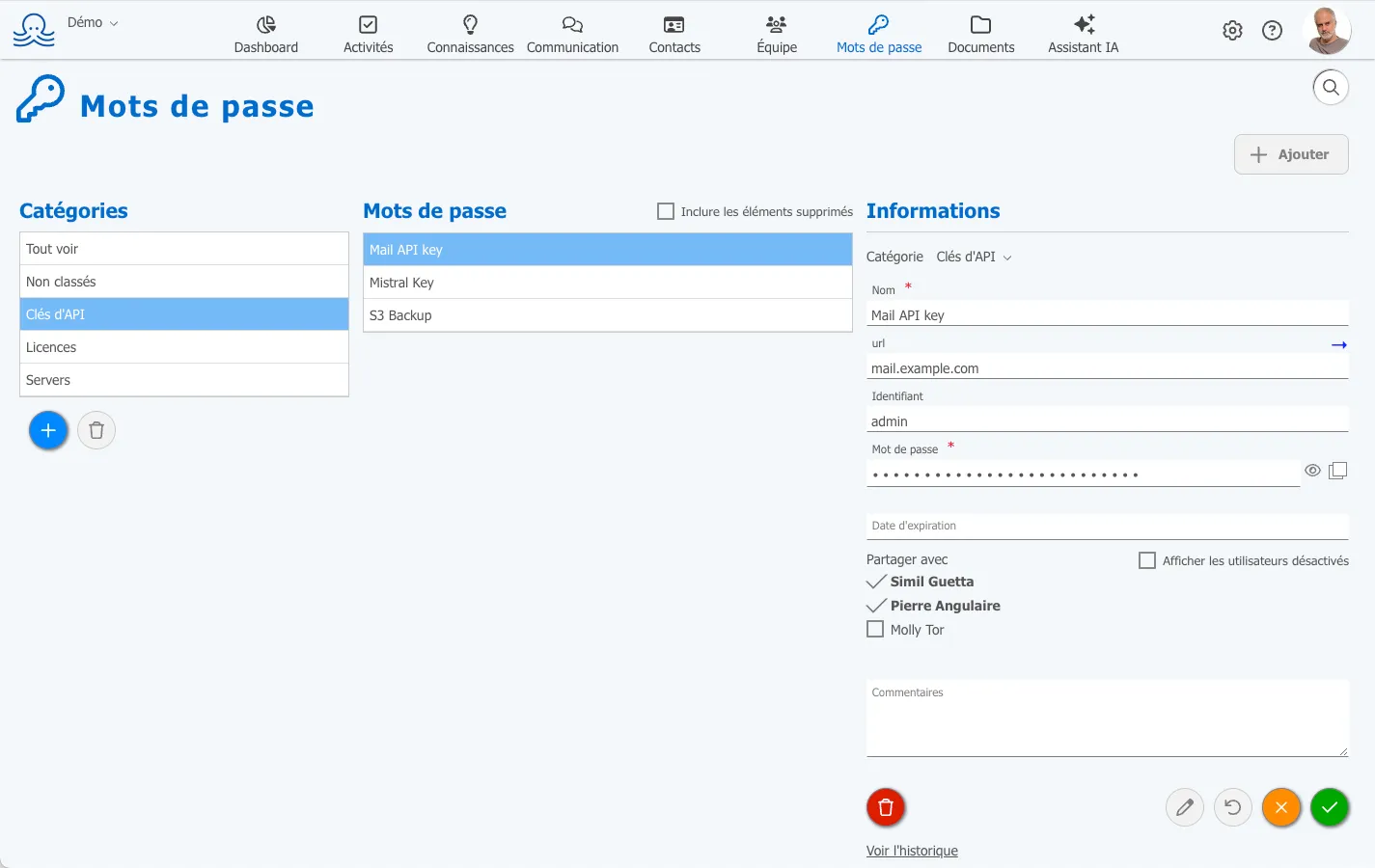Screen dimensions: 1375x868
Task: Open settings gear icon
Action: pyautogui.click(x=1232, y=31)
